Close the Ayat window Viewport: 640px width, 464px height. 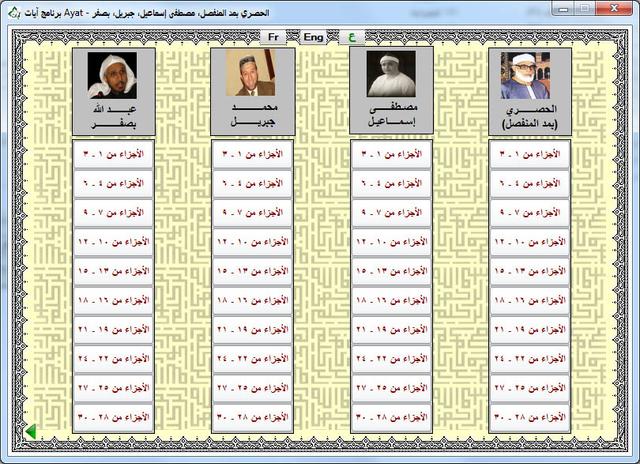(x=614, y=9)
